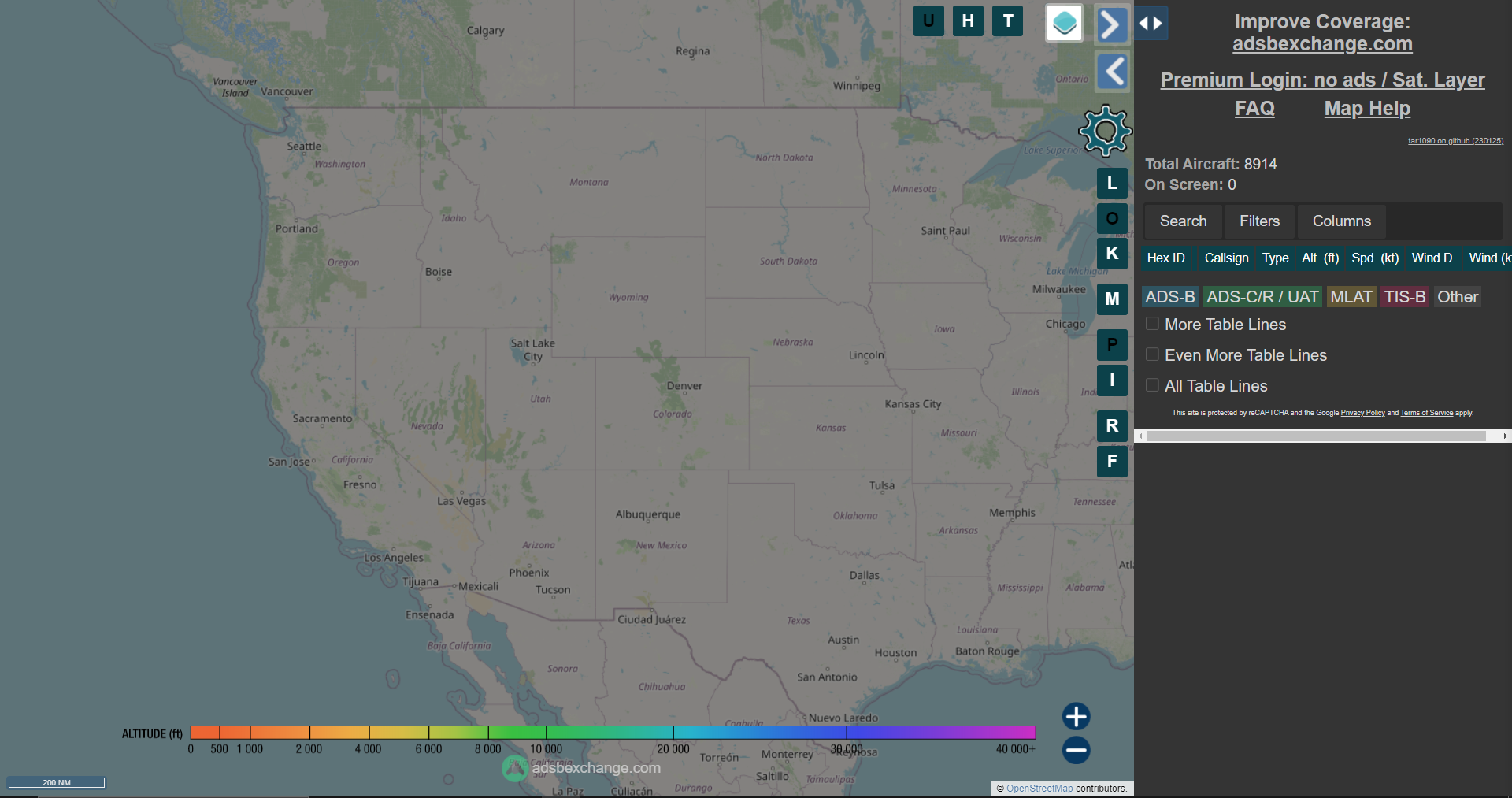Open the Columns tab
Screen dimensions: 1512x798
pyautogui.click(x=1342, y=221)
